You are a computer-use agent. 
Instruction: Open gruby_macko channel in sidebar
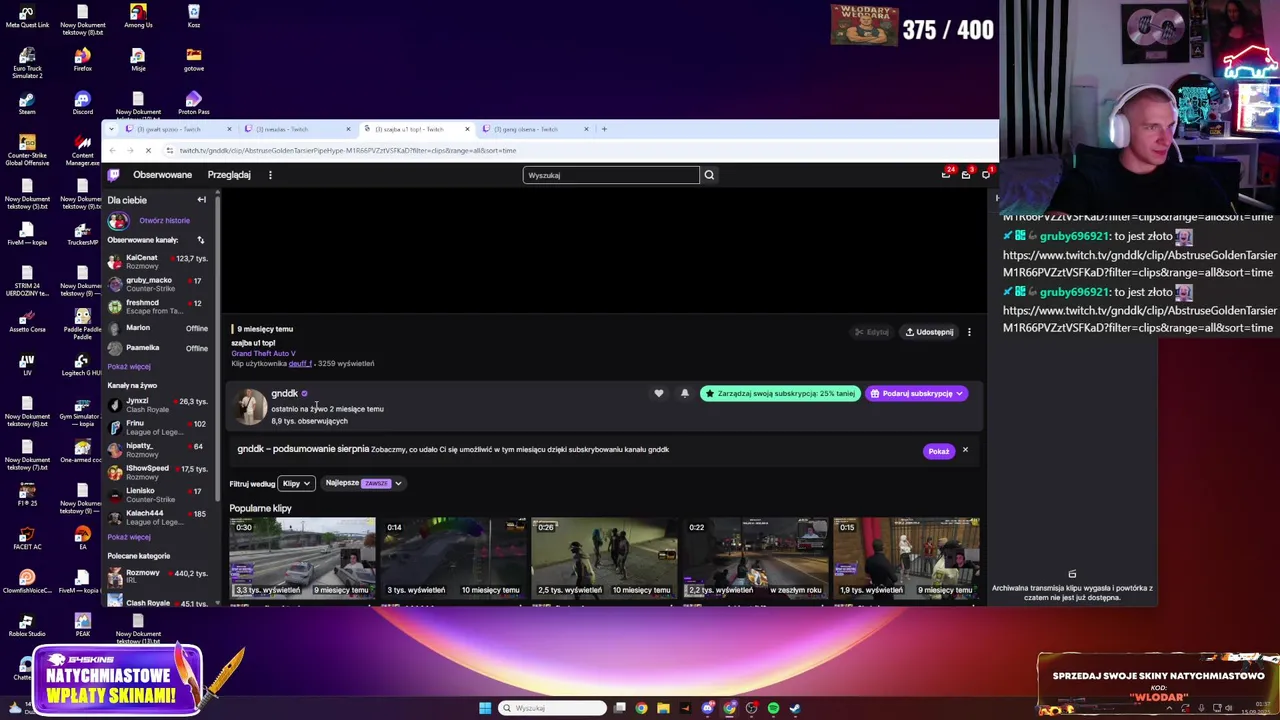pyautogui.click(x=158, y=284)
